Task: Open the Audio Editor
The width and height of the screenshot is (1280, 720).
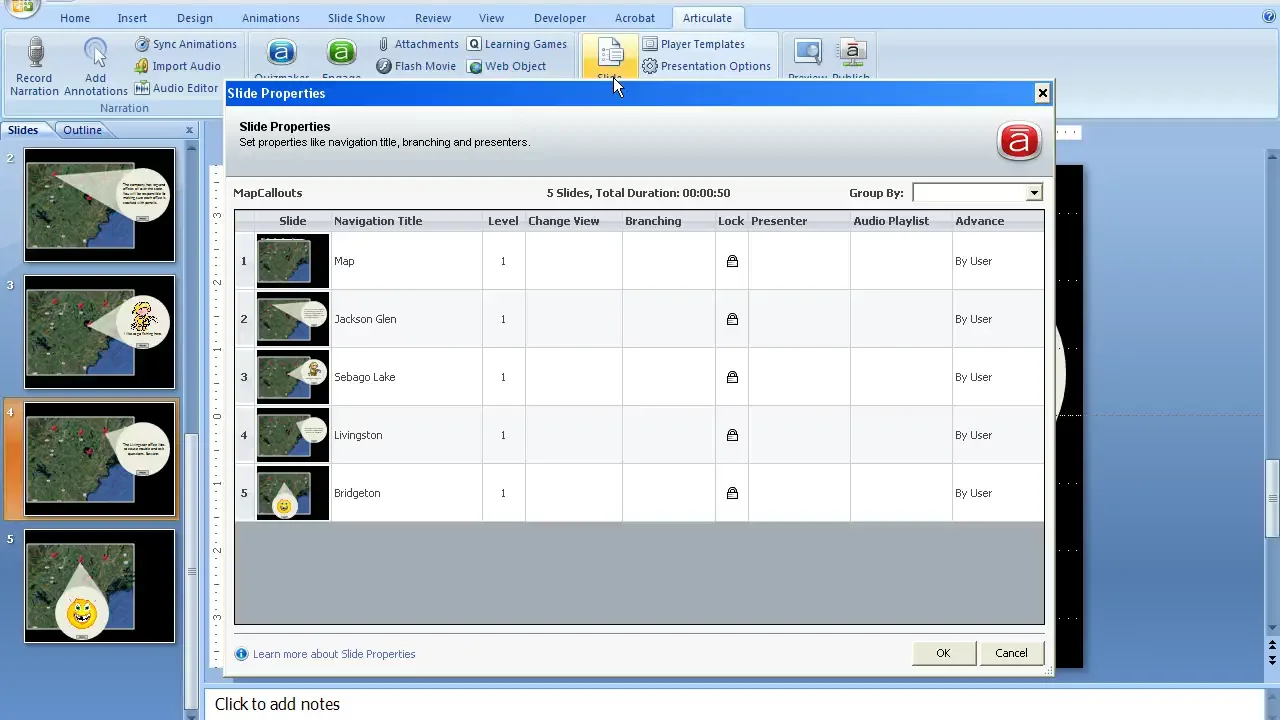Action: [x=176, y=88]
